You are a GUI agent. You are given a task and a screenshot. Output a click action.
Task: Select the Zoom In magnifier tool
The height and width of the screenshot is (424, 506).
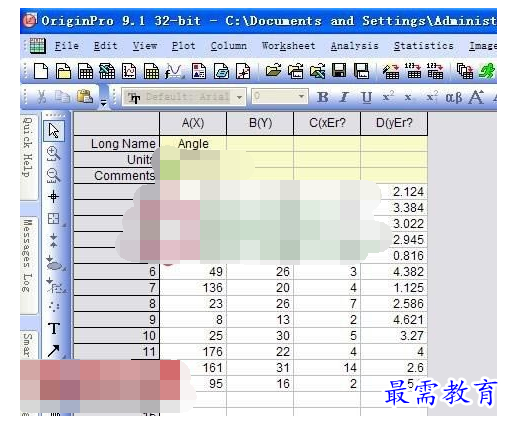tap(53, 153)
